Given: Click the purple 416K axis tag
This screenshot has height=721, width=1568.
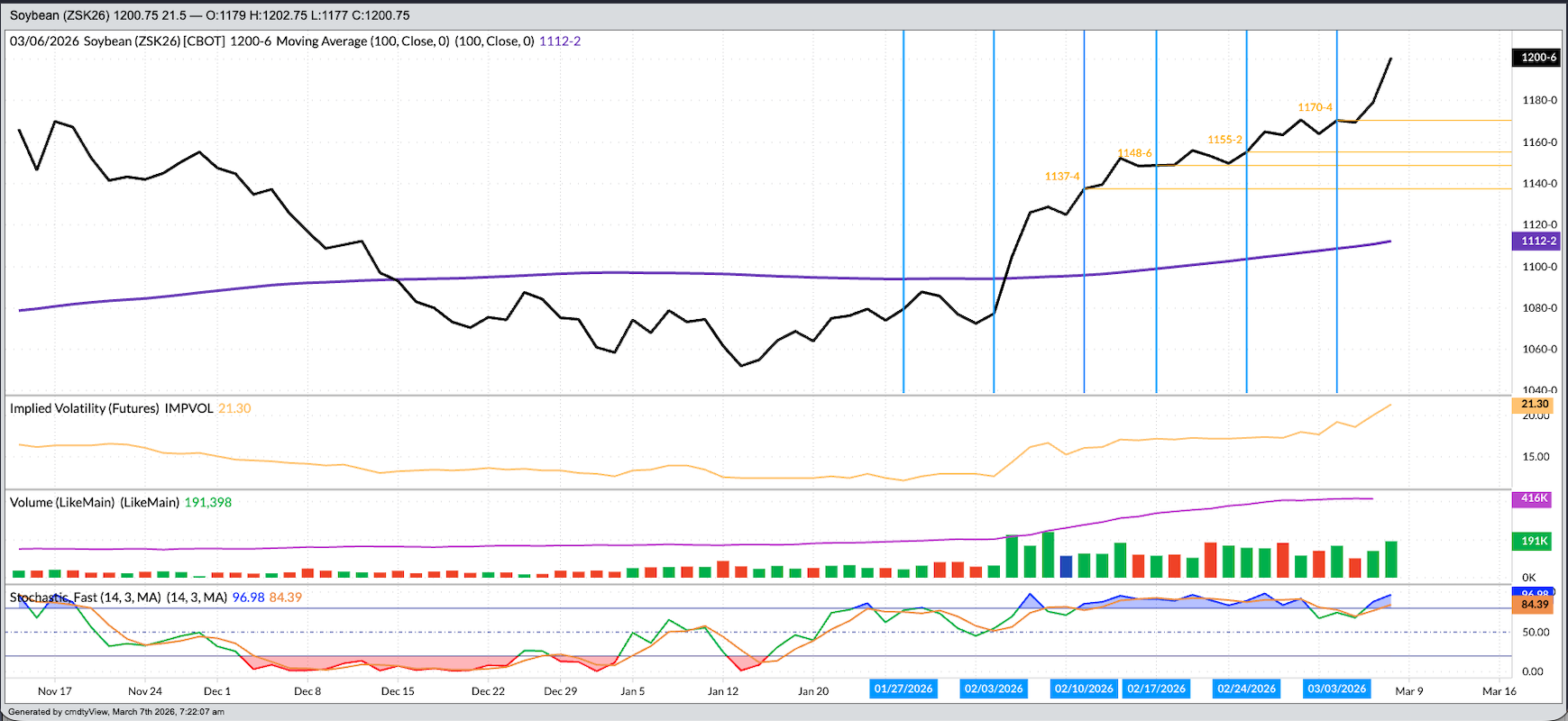Looking at the screenshot, I should 1534,498.
